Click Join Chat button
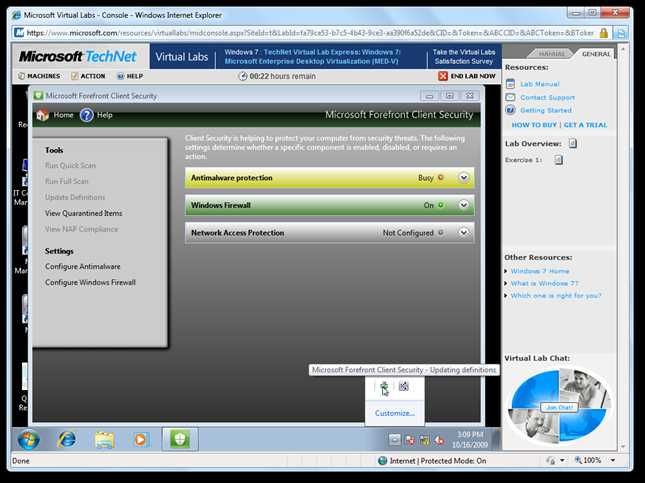The image size is (645, 483). click(x=559, y=407)
